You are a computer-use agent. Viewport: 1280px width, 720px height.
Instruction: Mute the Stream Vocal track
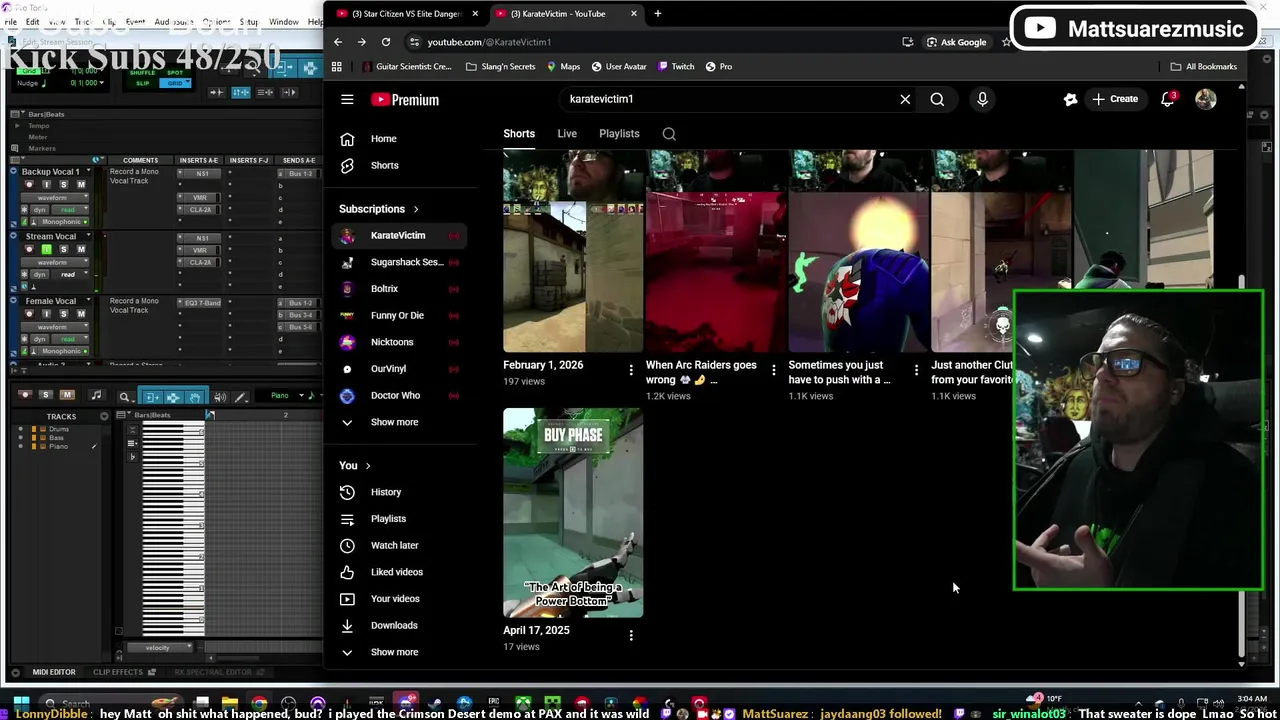[81, 249]
